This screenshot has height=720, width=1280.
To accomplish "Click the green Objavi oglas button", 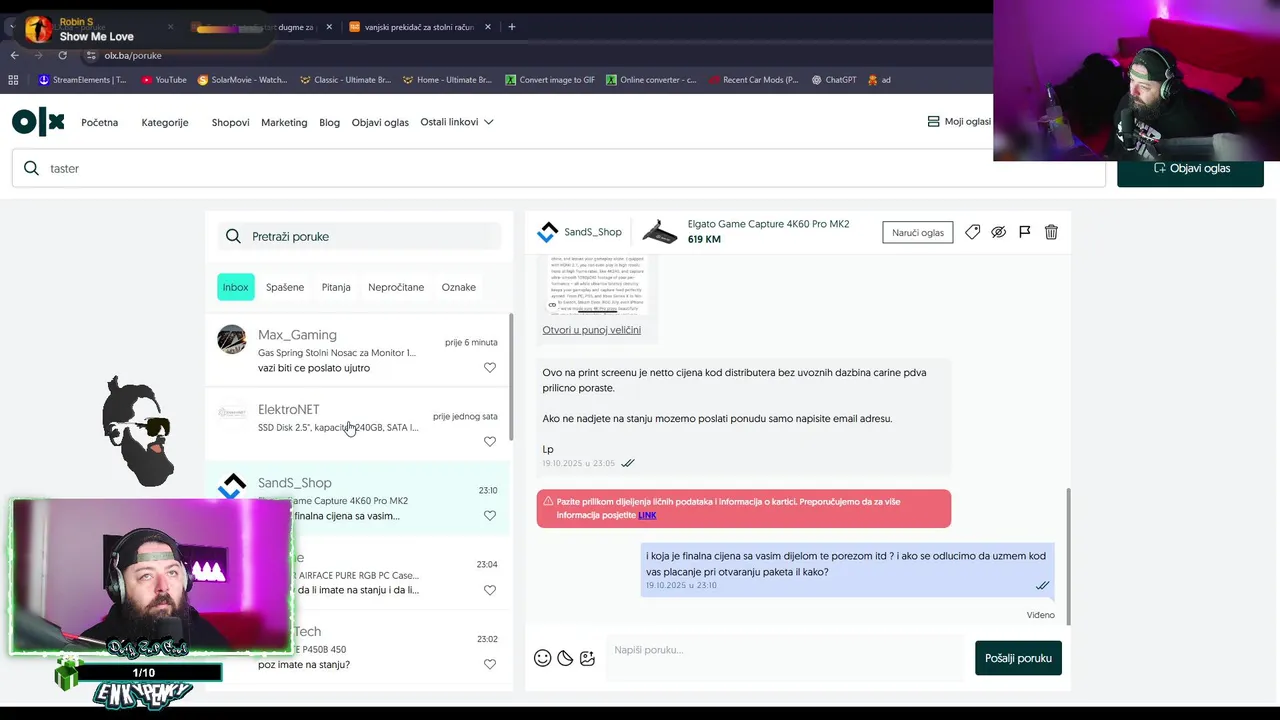I will (1190, 168).
